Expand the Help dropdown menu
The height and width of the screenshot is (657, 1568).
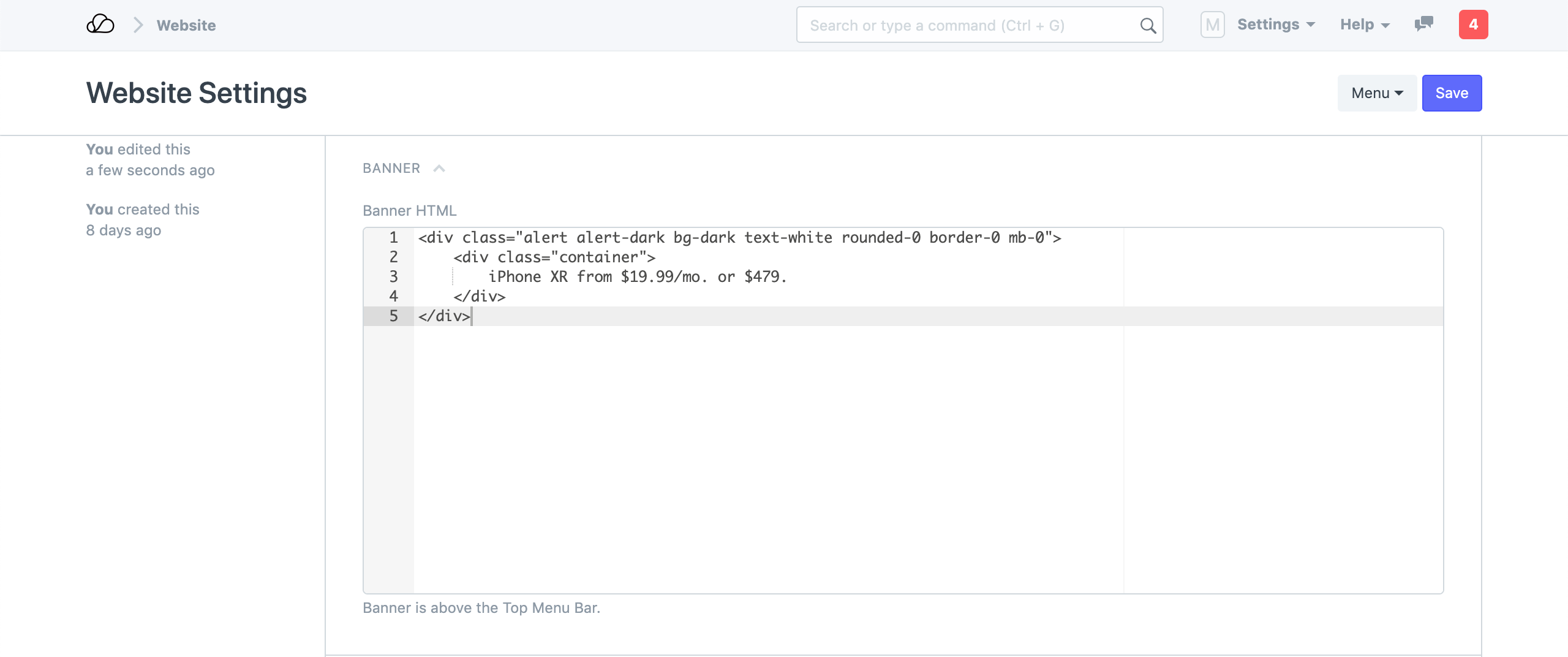[1365, 25]
